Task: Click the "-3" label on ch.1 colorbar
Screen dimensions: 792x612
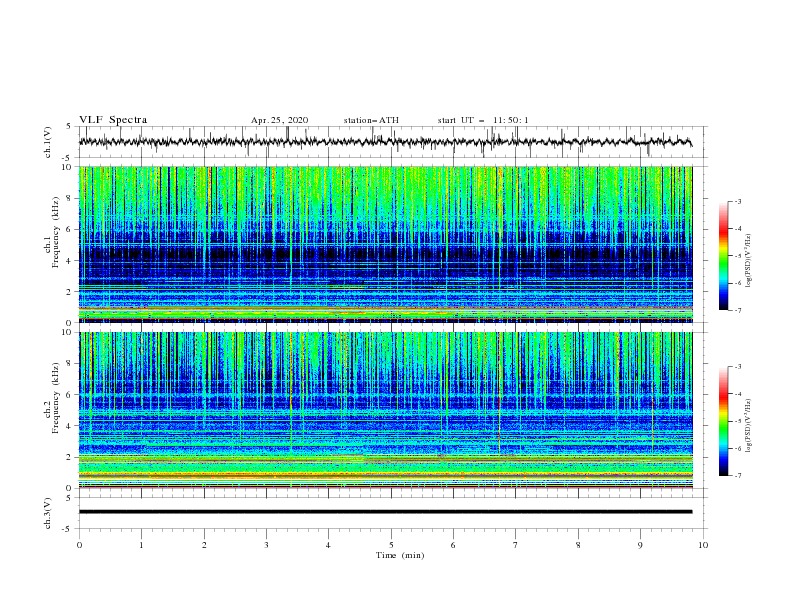Action: click(737, 201)
